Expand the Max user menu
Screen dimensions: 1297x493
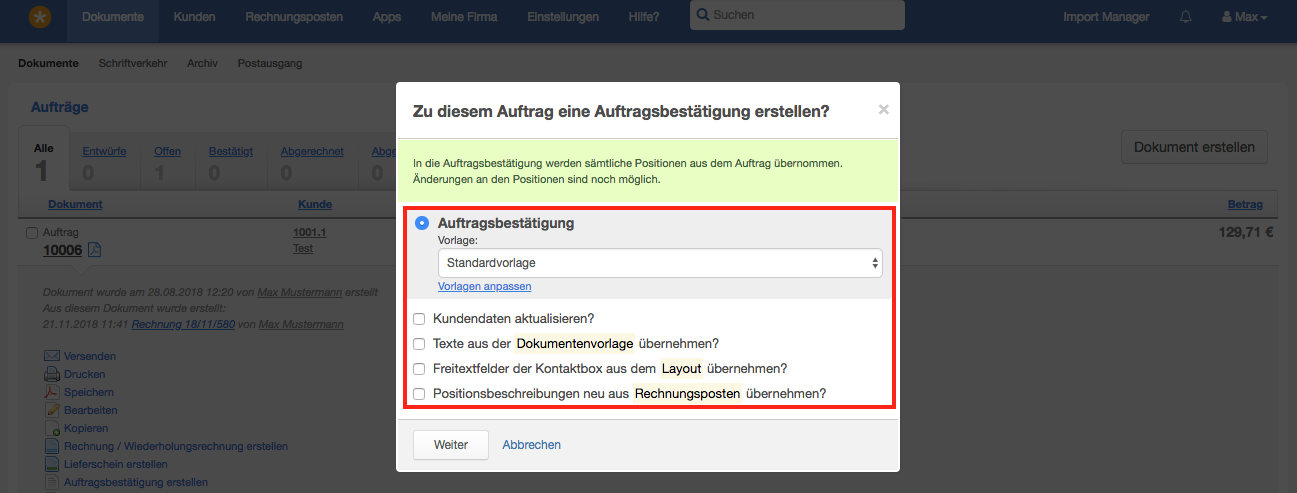coord(1244,17)
